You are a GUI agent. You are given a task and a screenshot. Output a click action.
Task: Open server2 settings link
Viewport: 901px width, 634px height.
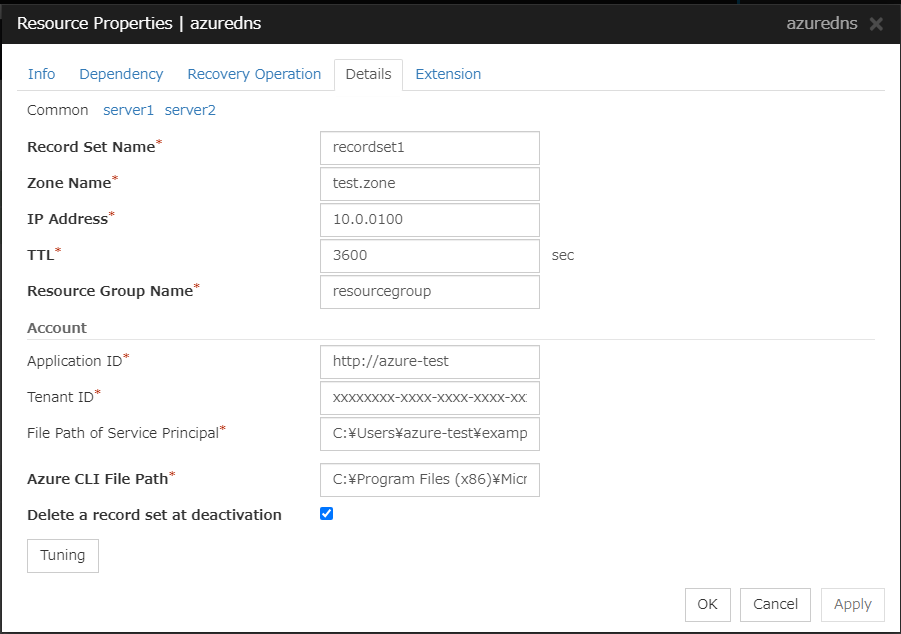(190, 110)
